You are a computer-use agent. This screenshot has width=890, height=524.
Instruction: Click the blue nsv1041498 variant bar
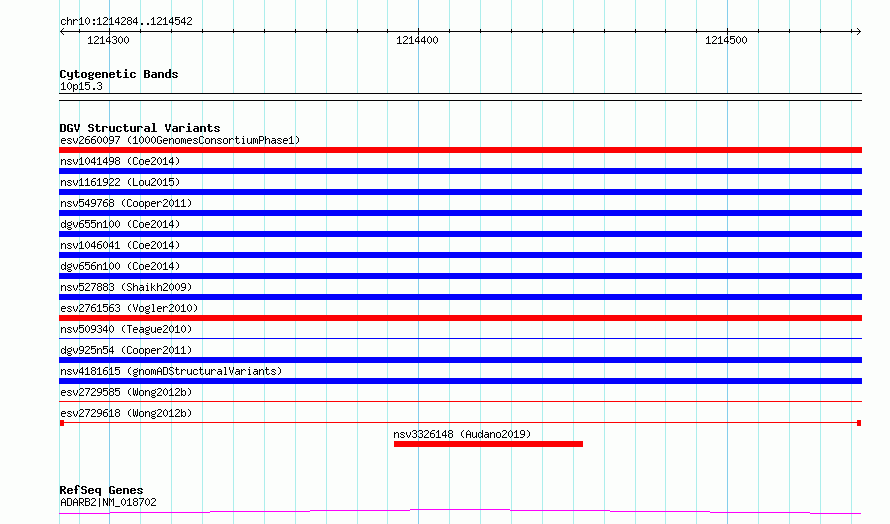(x=460, y=171)
